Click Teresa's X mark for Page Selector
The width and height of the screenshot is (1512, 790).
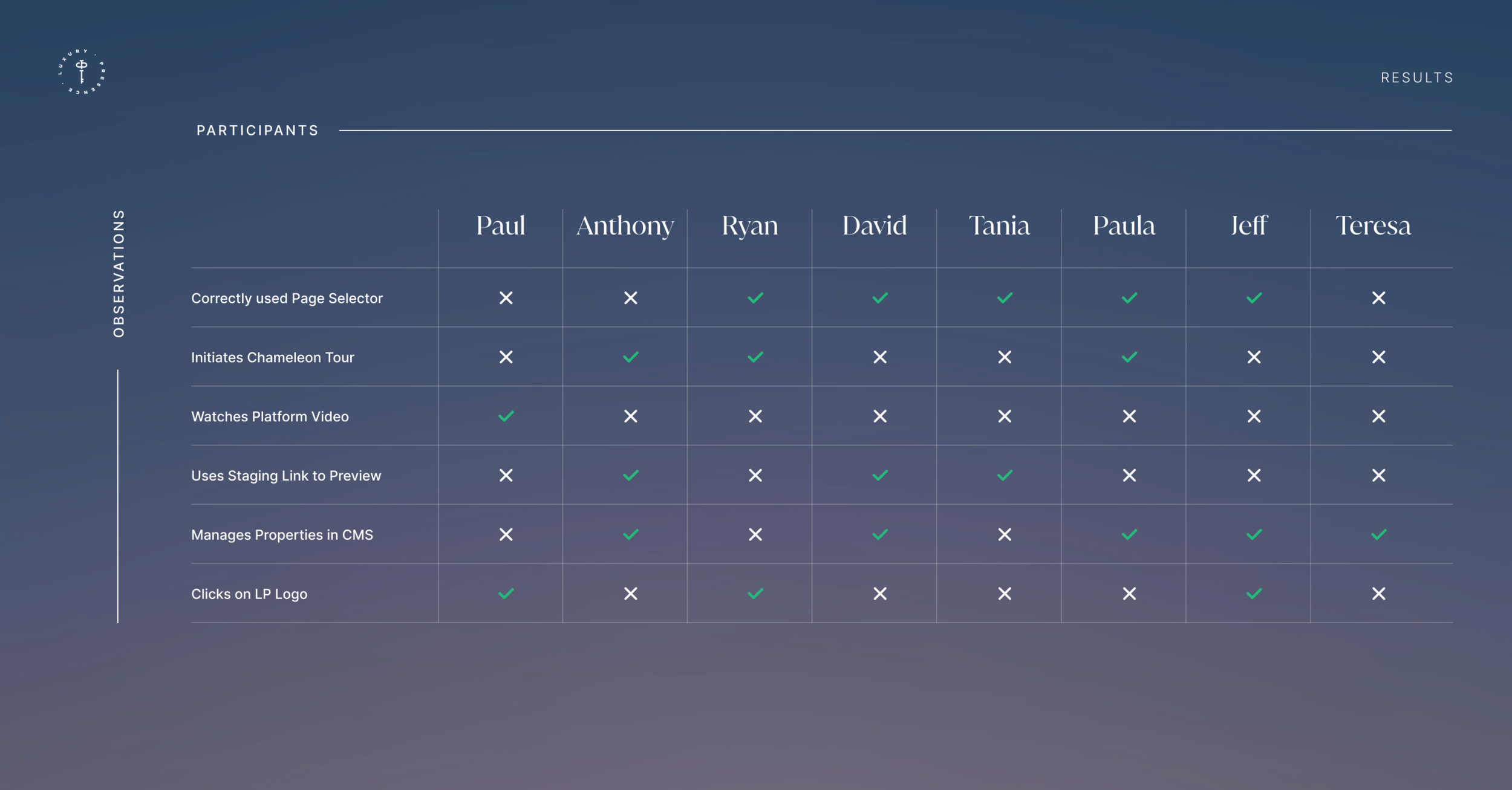pyautogui.click(x=1378, y=298)
